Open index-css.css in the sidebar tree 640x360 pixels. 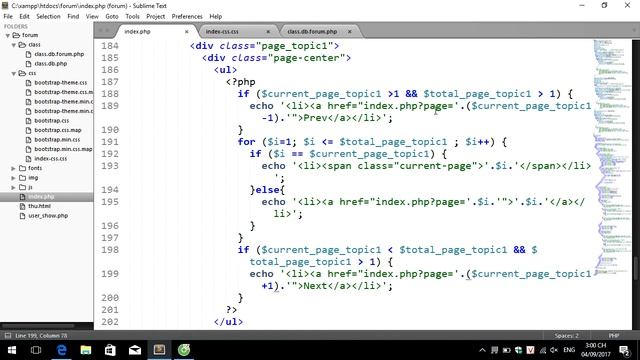(x=51, y=158)
